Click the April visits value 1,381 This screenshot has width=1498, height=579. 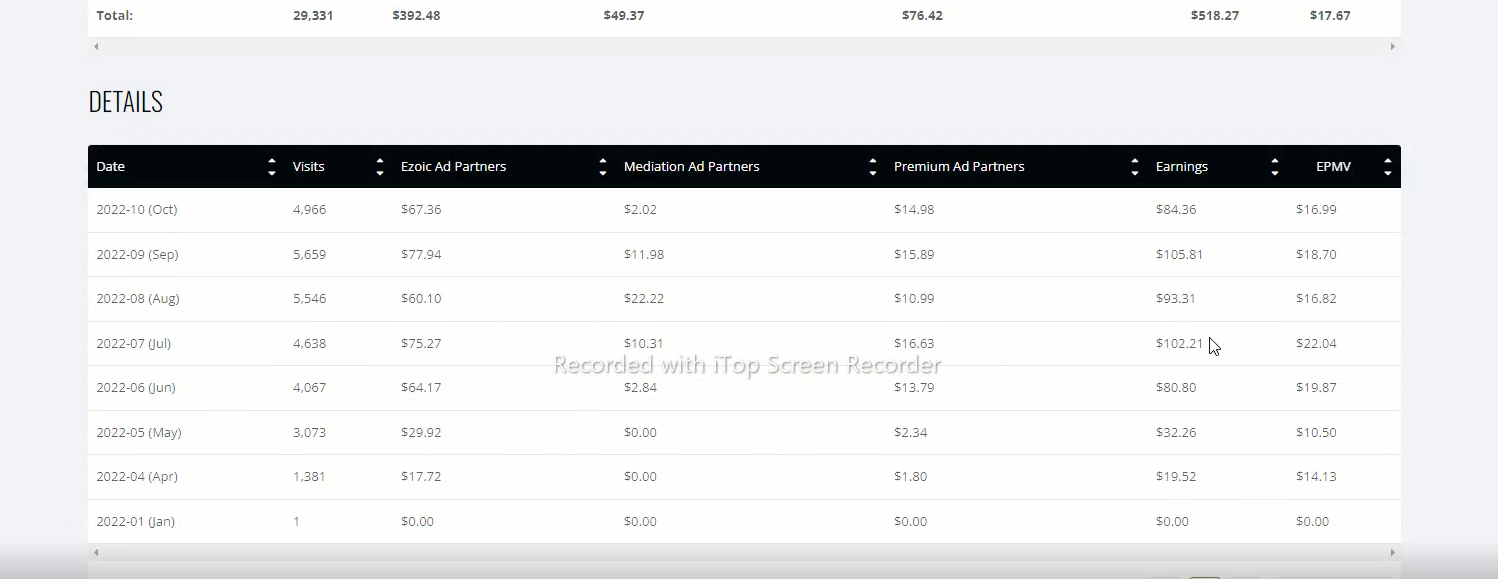pyautogui.click(x=309, y=477)
